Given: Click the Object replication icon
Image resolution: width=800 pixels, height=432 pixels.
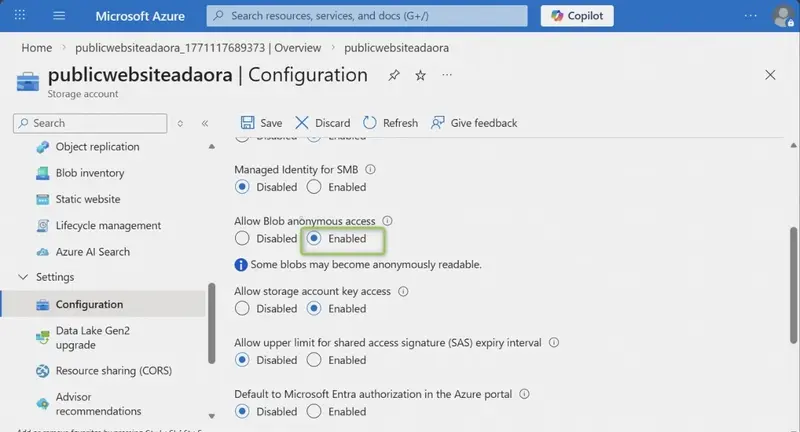Looking at the screenshot, I should tap(43, 147).
